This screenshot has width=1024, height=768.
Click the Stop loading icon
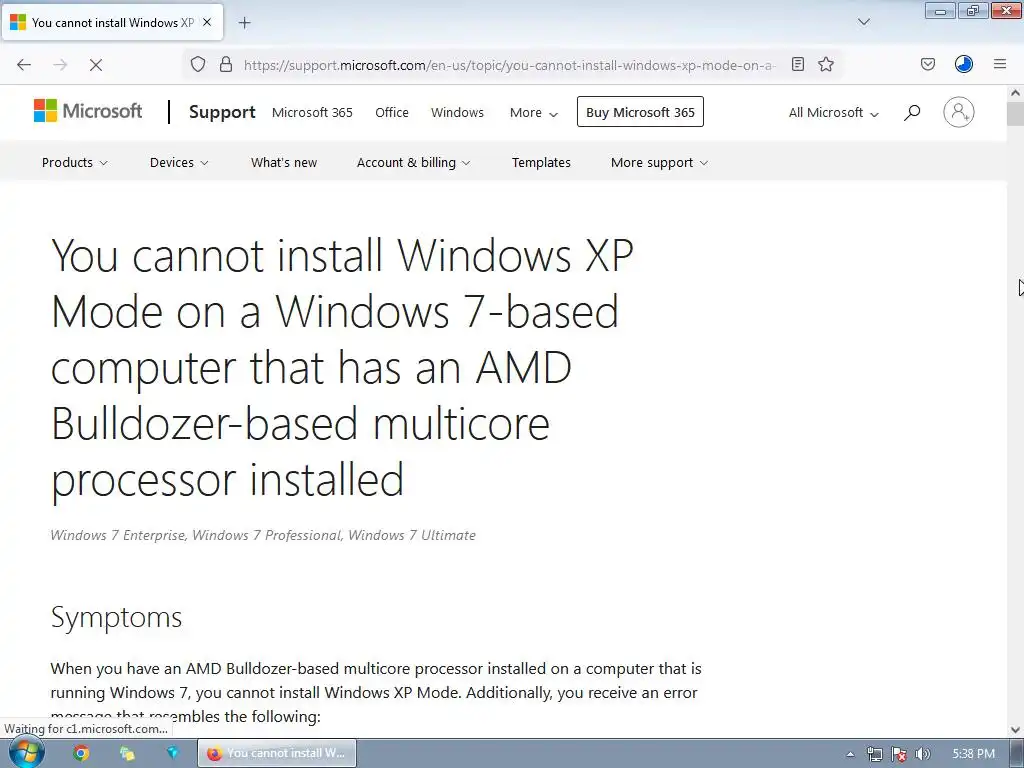(x=95, y=65)
